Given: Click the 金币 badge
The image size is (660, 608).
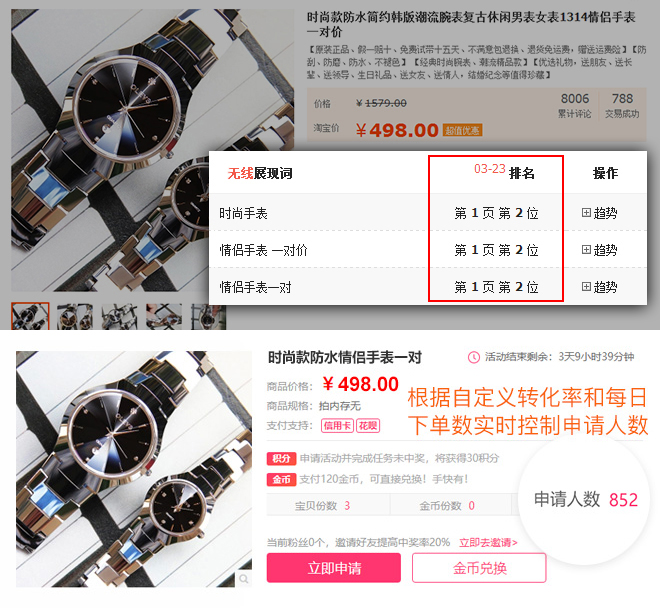Looking at the screenshot, I should pyautogui.click(x=282, y=480).
